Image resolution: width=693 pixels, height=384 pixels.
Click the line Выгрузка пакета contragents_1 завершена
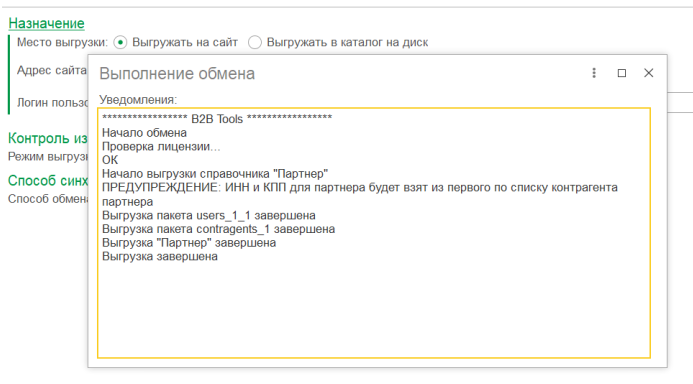point(218,229)
